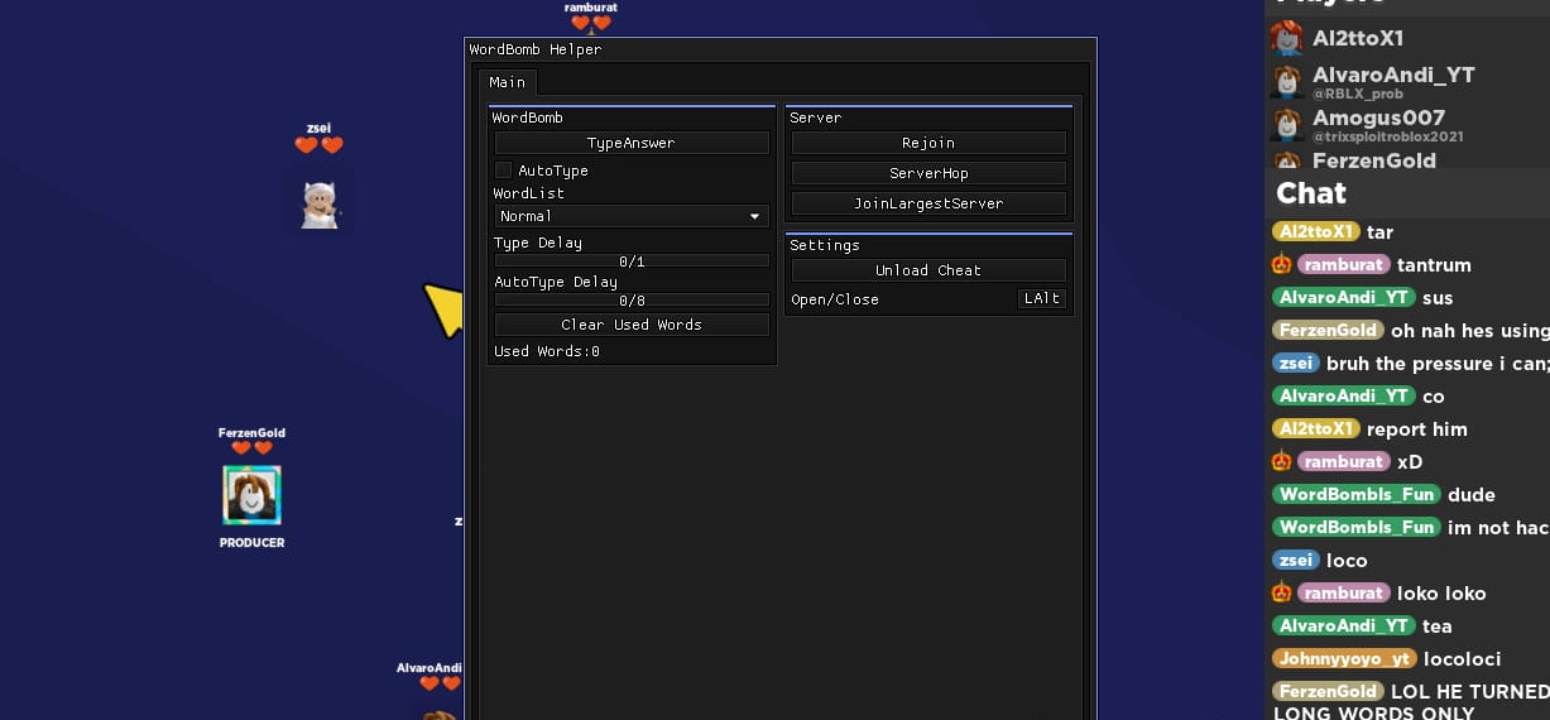Click the hearts under zsei's name
Image resolution: width=1550 pixels, height=720 pixels.
pyautogui.click(x=319, y=145)
